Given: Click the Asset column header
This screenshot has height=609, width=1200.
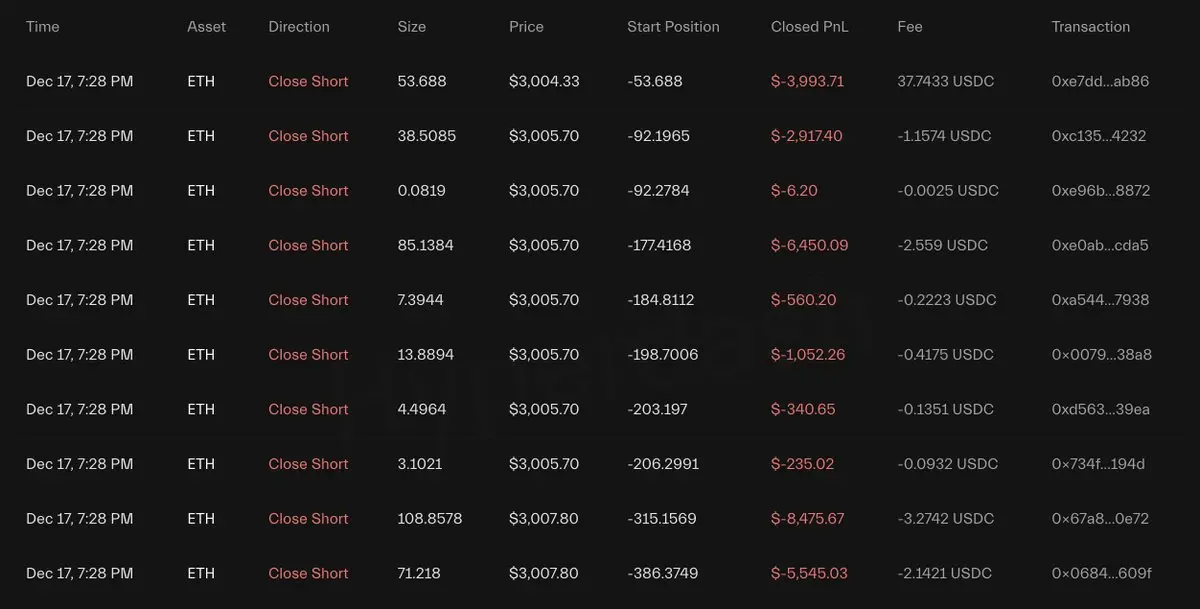Looking at the screenshot, I should pyautogui.click(x=207, y=27).
